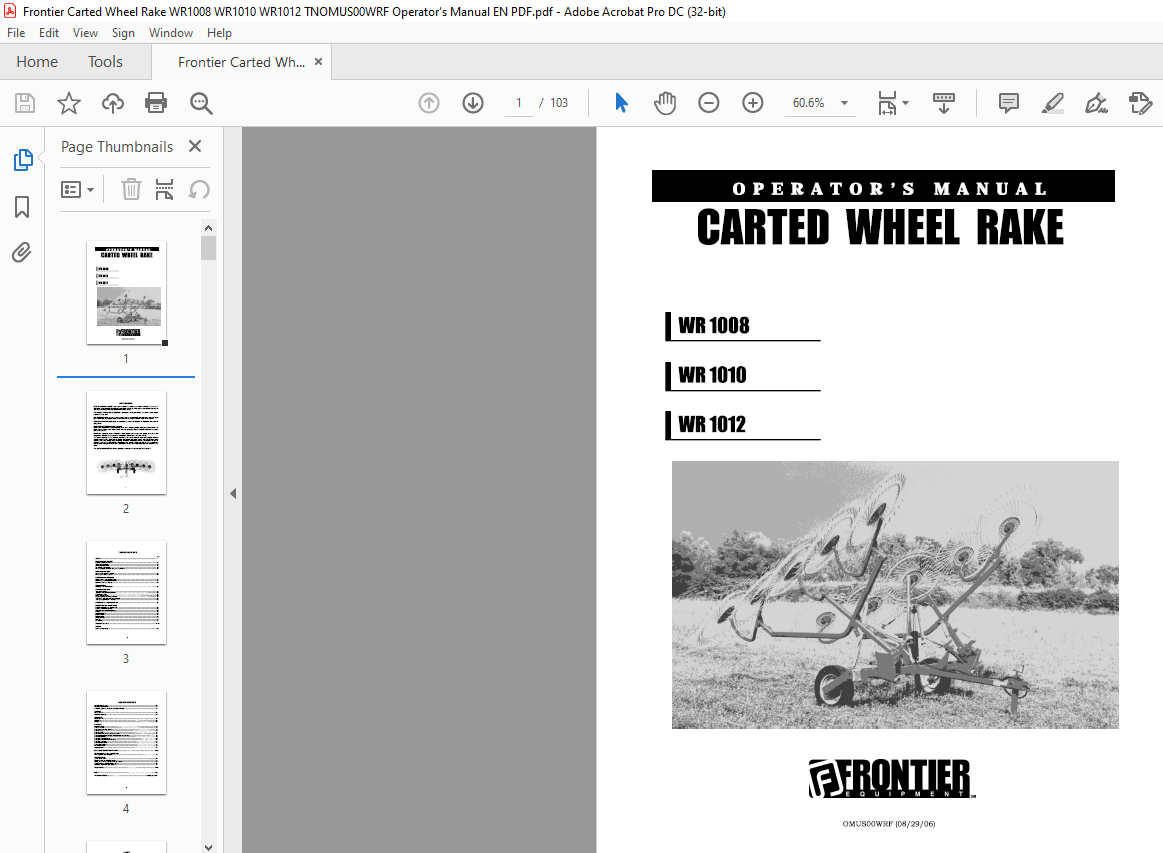Open find text with the magnifier icon
Image resolution: width=1163 pixels, height=853 pixels.
click(x=201, y=103)
